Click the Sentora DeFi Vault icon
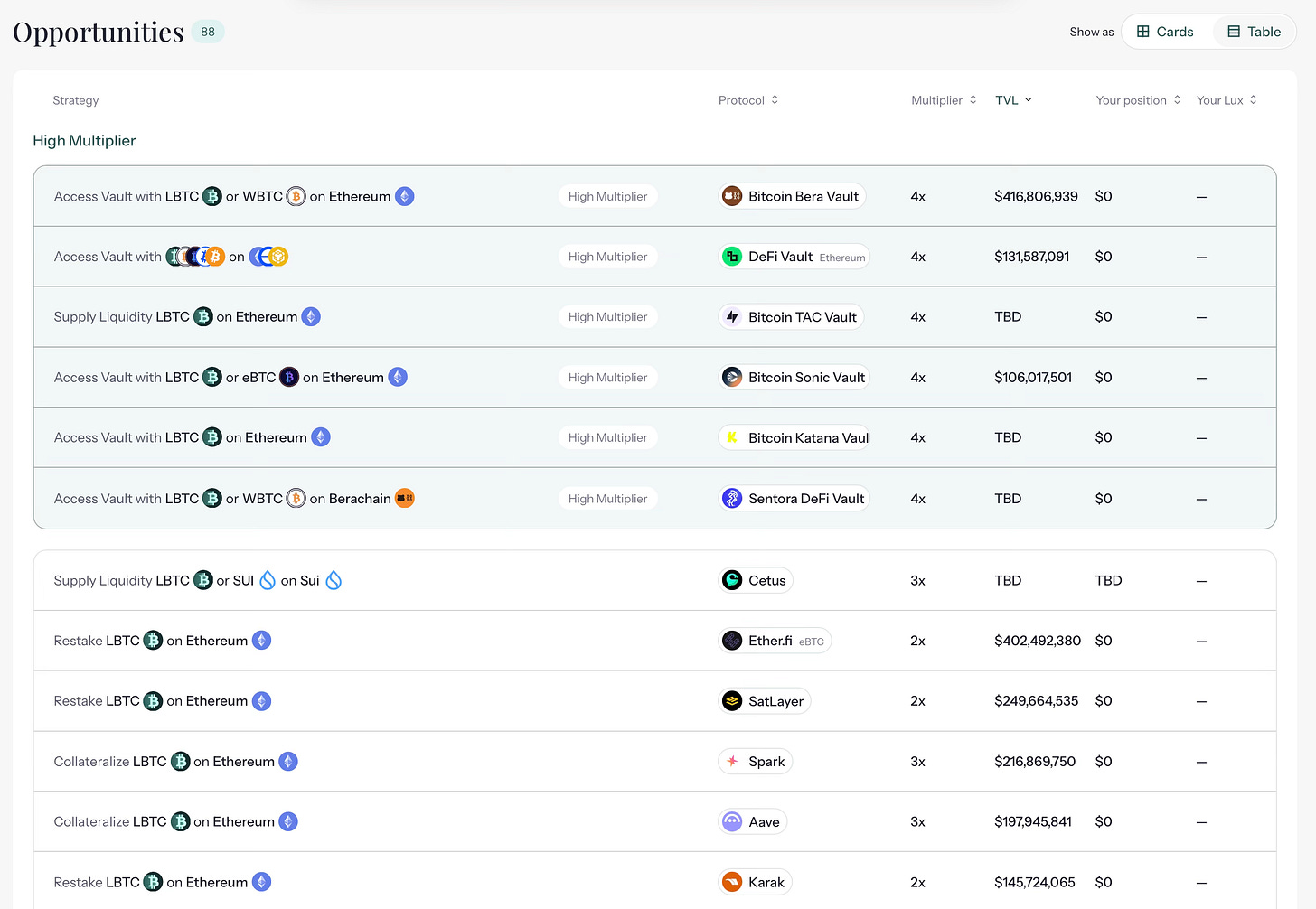This screenshot has width=1316, height=909. click(x=732, y=498)
